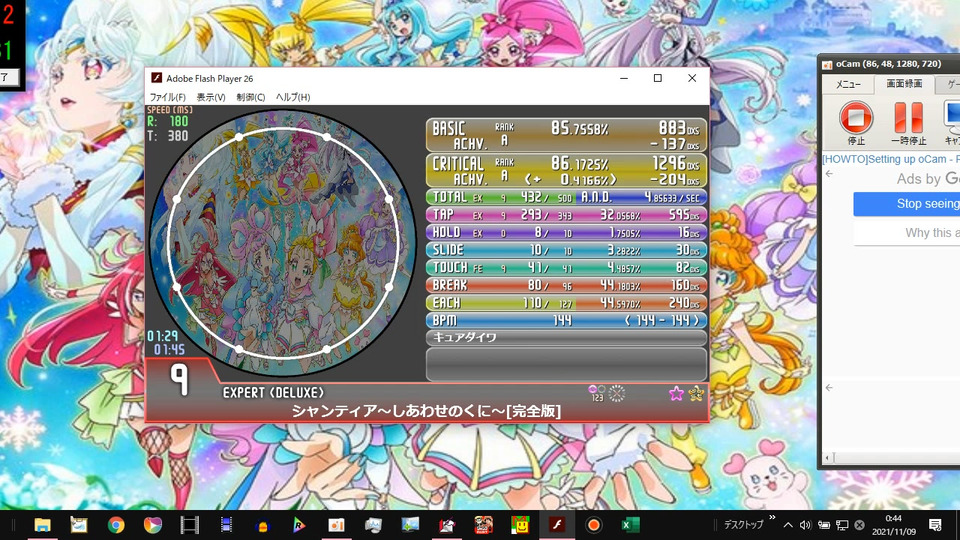Click back arrow beside Ads by Google
Viewport: 960px width, 540px height.
830,174
